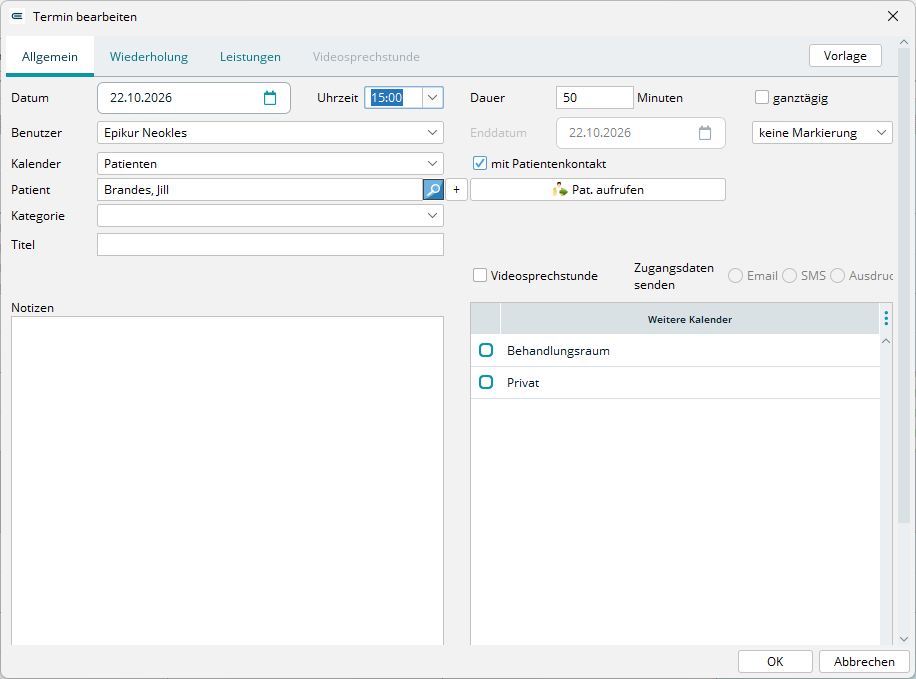The image size is (916, 679).
Task: Expand the Kategorie dropdown
Action: (432, 216)
